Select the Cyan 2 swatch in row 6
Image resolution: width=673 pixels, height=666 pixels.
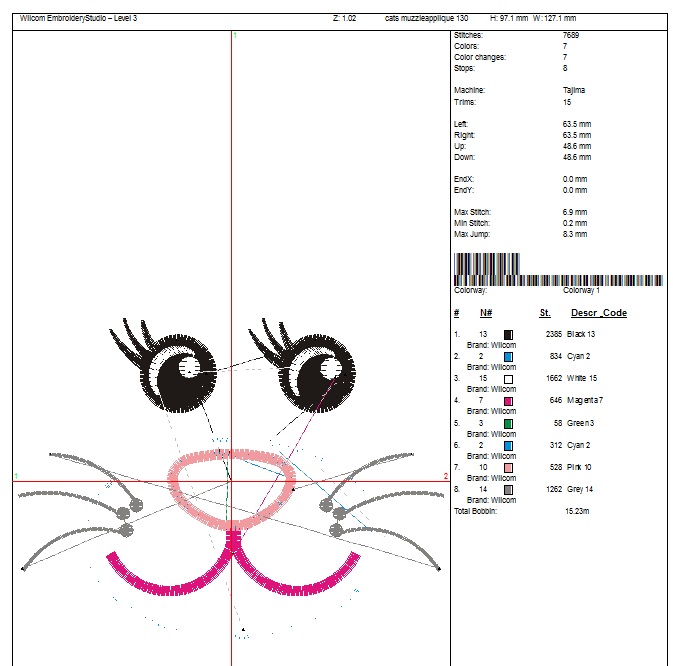pyautogui.click(x=509, y=445)
